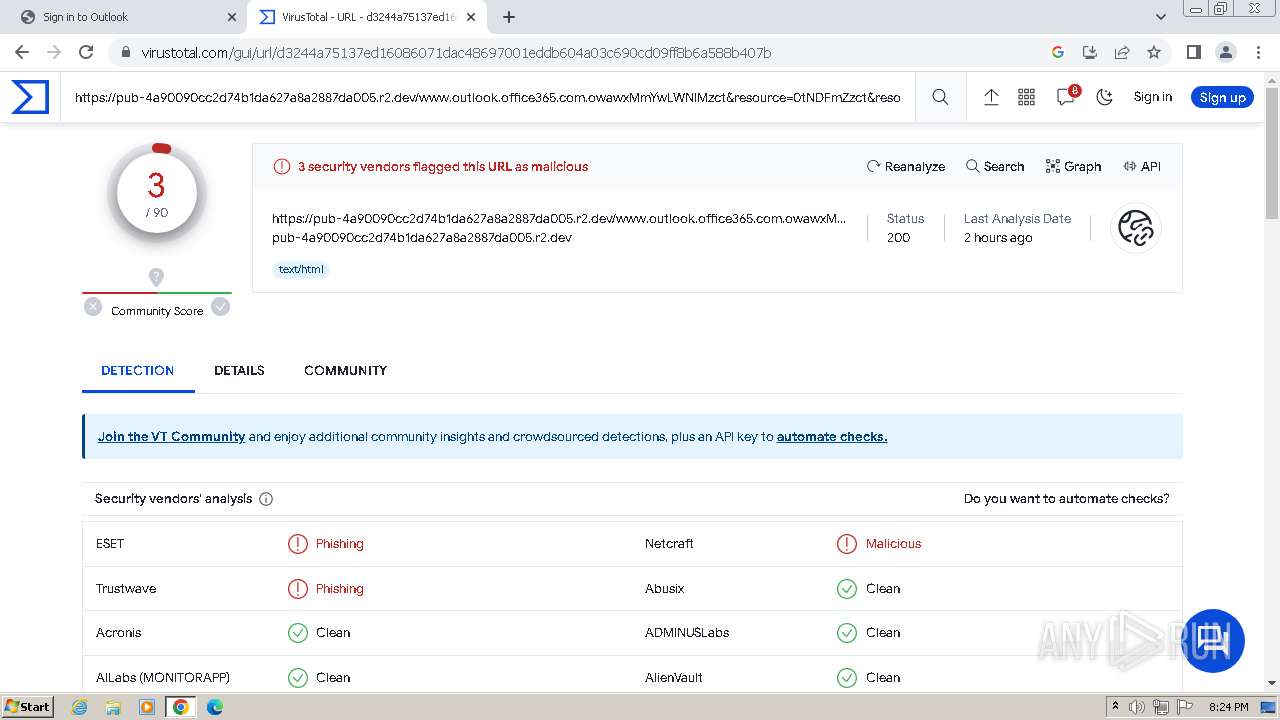Open the Chrome profile icon
The width and height of the screenshot is (1280, 720).
click(1226, 52)
